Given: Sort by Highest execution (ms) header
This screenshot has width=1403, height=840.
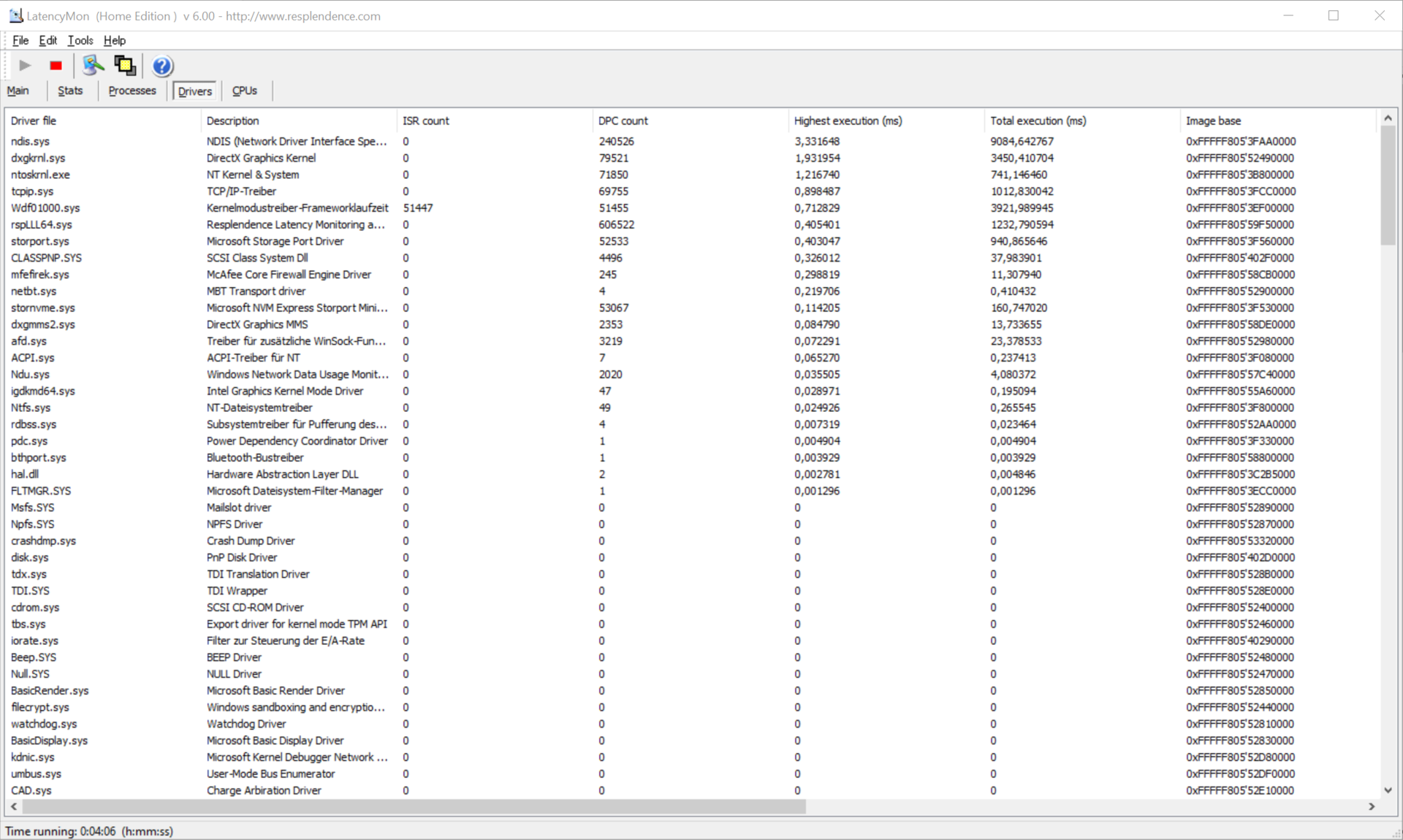Looking at the screenshot, I should tap(848, 121).
